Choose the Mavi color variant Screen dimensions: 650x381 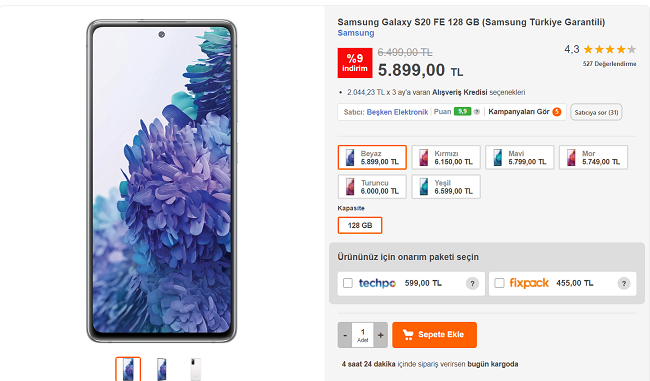(520, 158)
